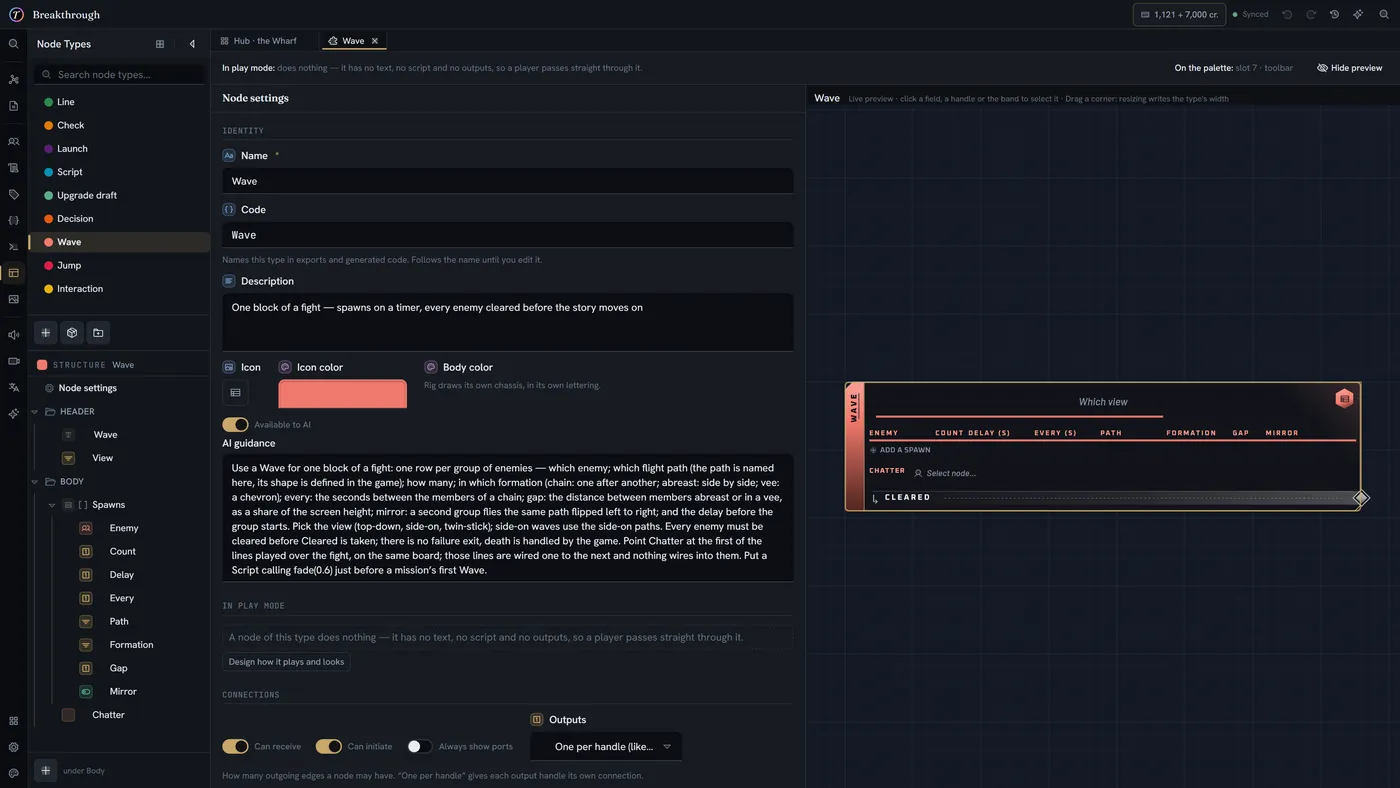Collapse the HEADER folder in the structure tree
Image resolution: width=1400 pixels, height=788 pixels.
(x=35, y=412)
